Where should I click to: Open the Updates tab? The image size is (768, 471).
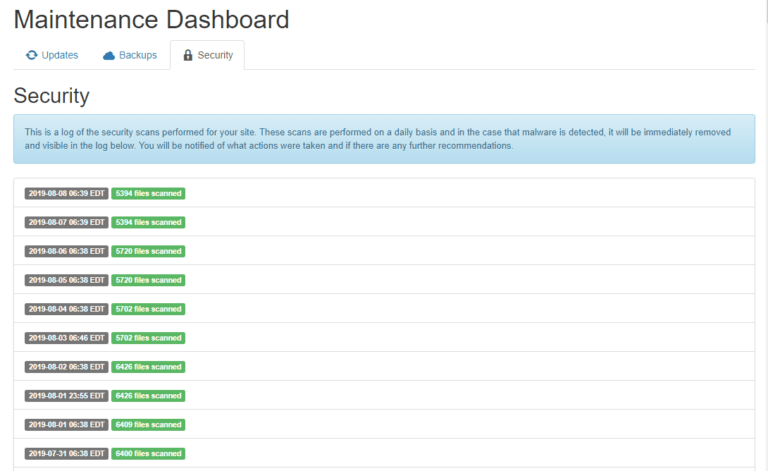[x=52, y=55]
